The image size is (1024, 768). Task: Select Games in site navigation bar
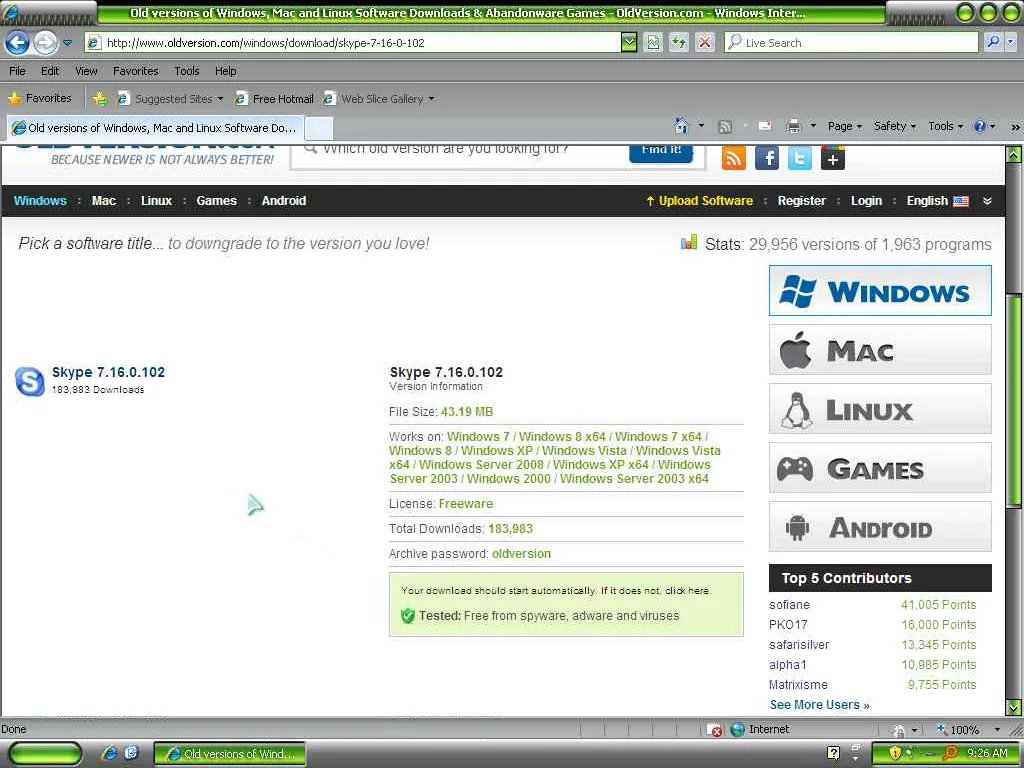pos(217,201)
